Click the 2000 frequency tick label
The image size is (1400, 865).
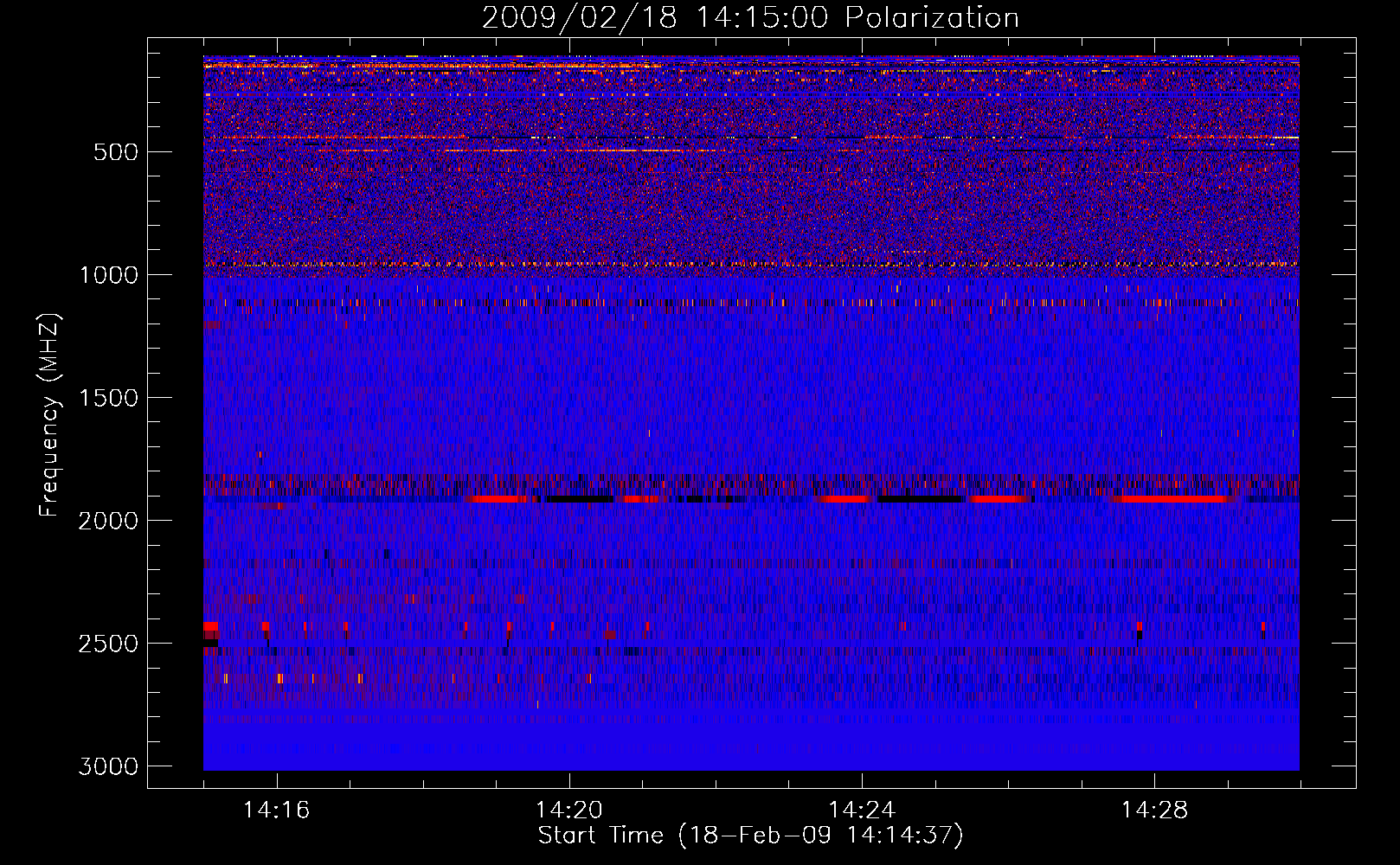[x=109, y=521]
